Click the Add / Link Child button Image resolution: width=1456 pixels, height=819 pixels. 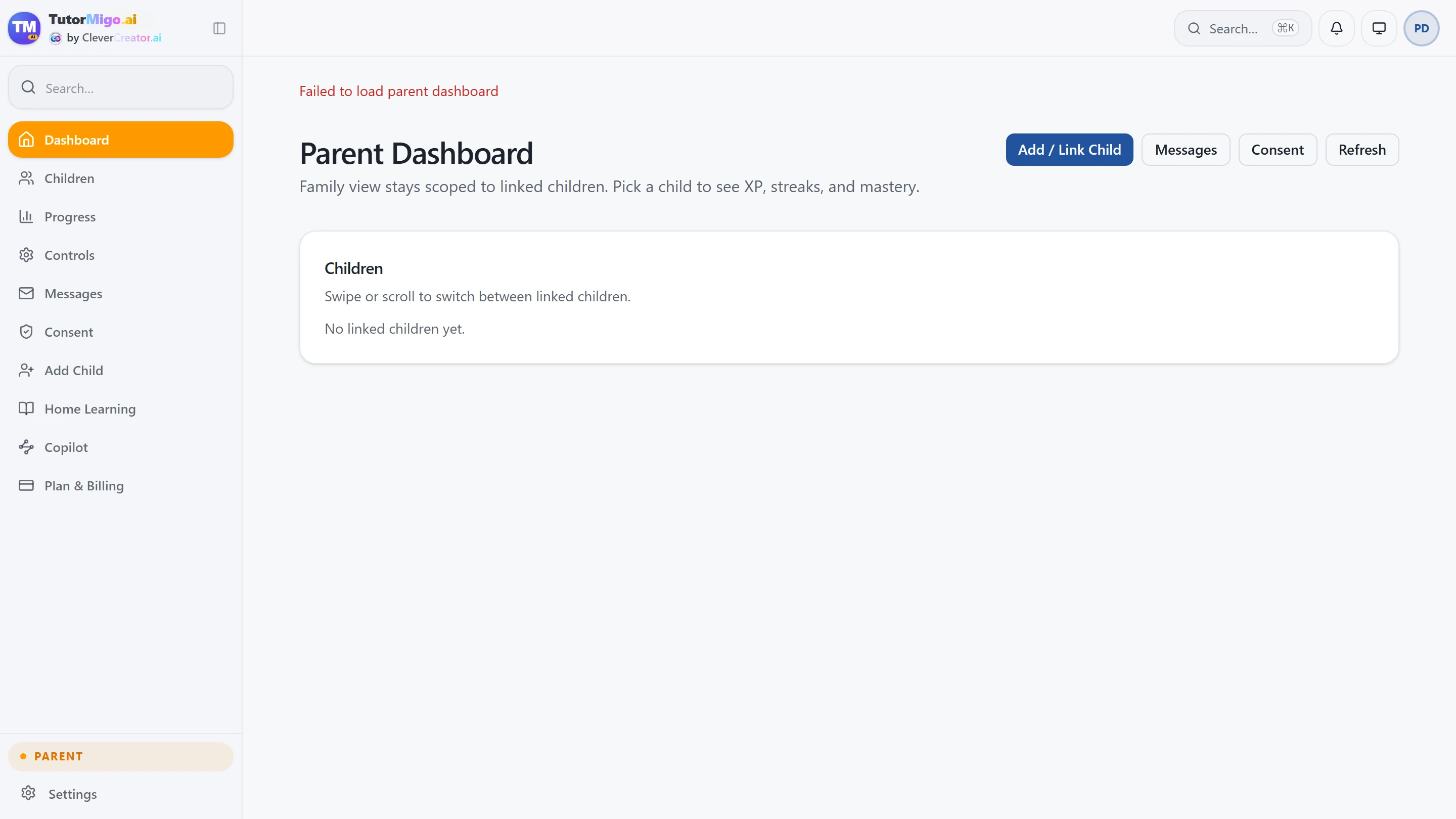(1069, 150)
